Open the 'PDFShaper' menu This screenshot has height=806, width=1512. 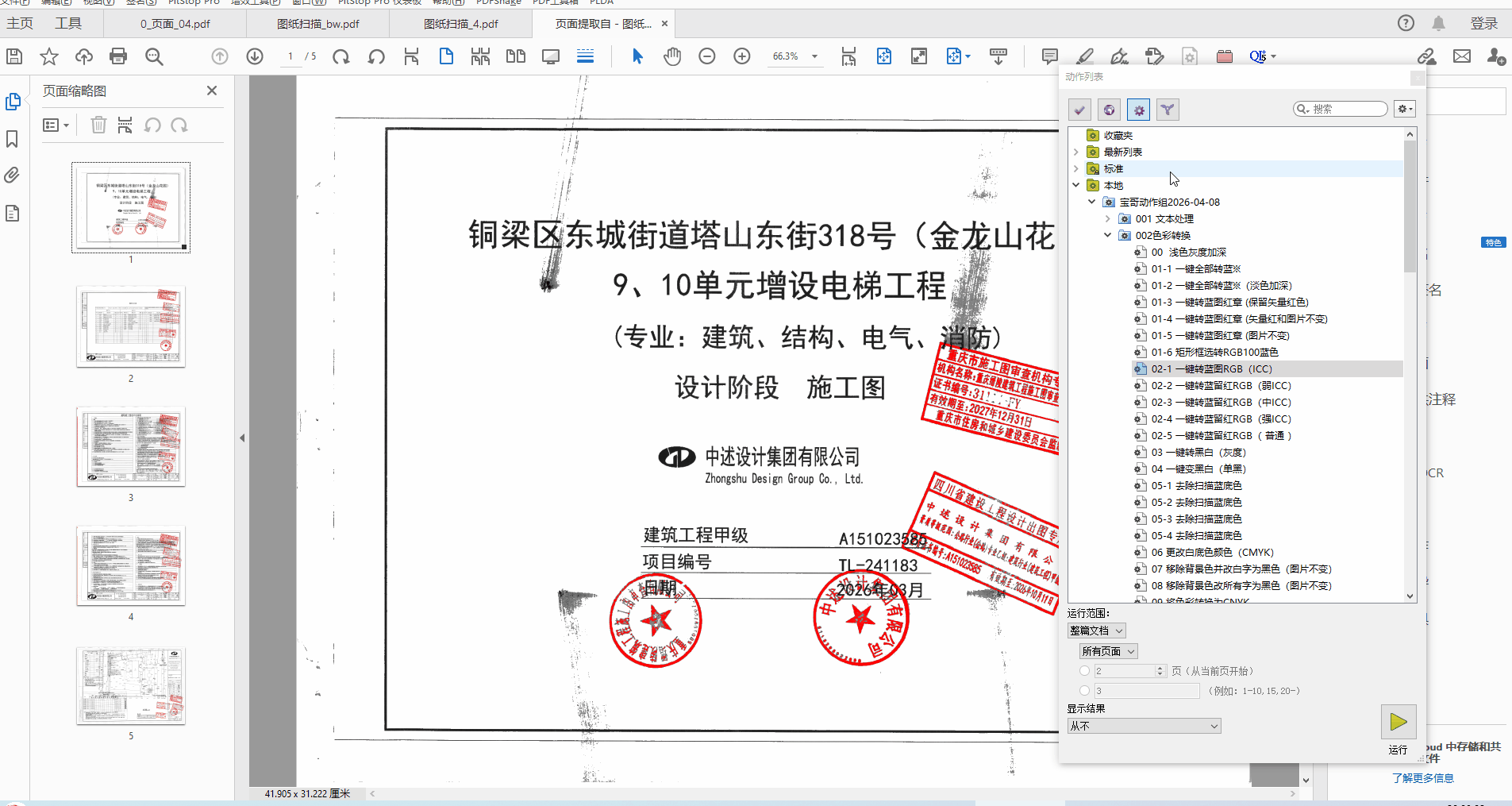(499, 2)
